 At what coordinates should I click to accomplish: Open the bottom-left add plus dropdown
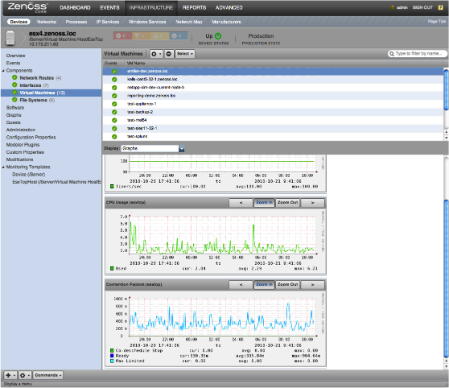[x=10, y=375]
